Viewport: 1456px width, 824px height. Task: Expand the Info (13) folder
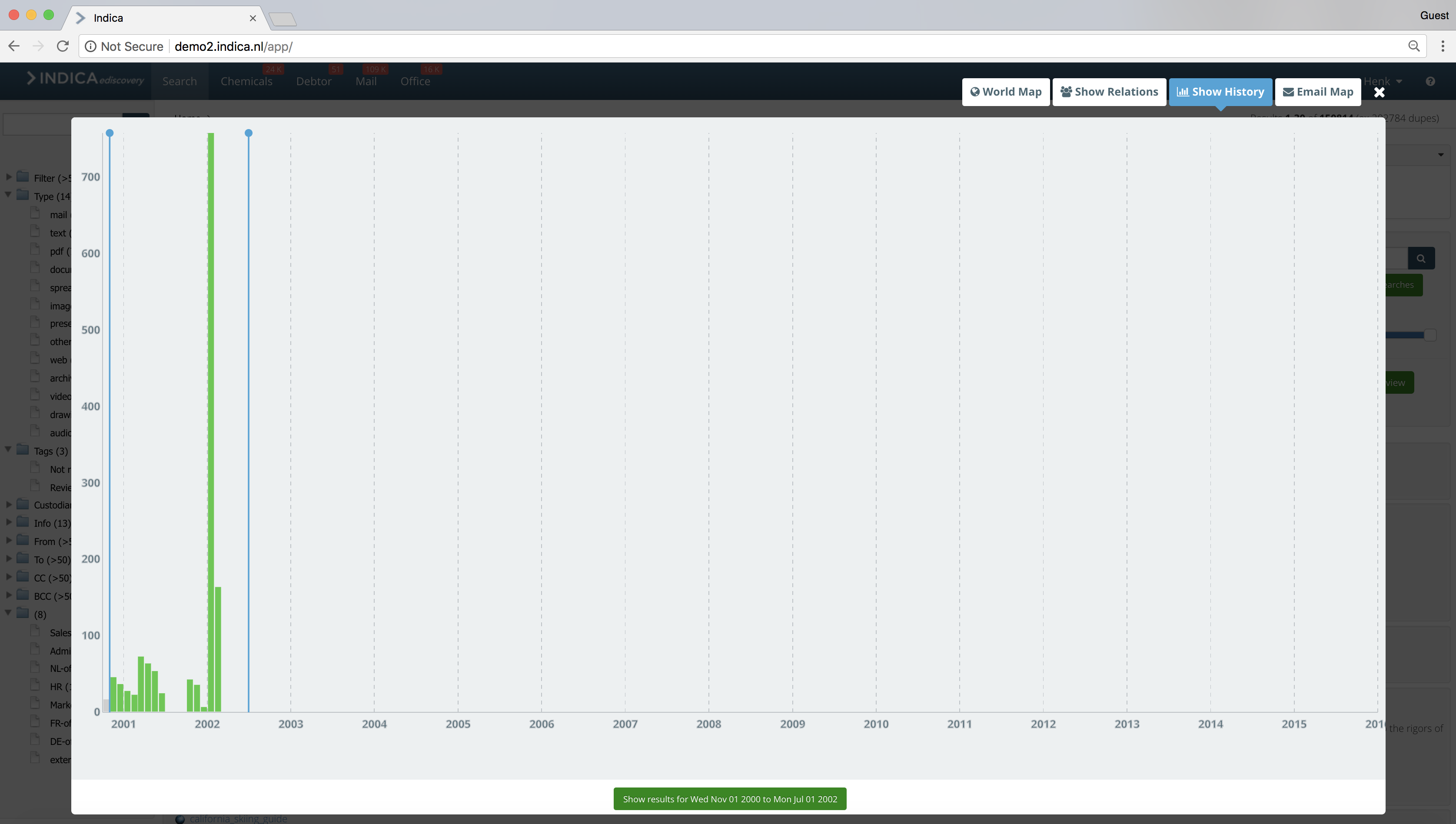[9, 522]
